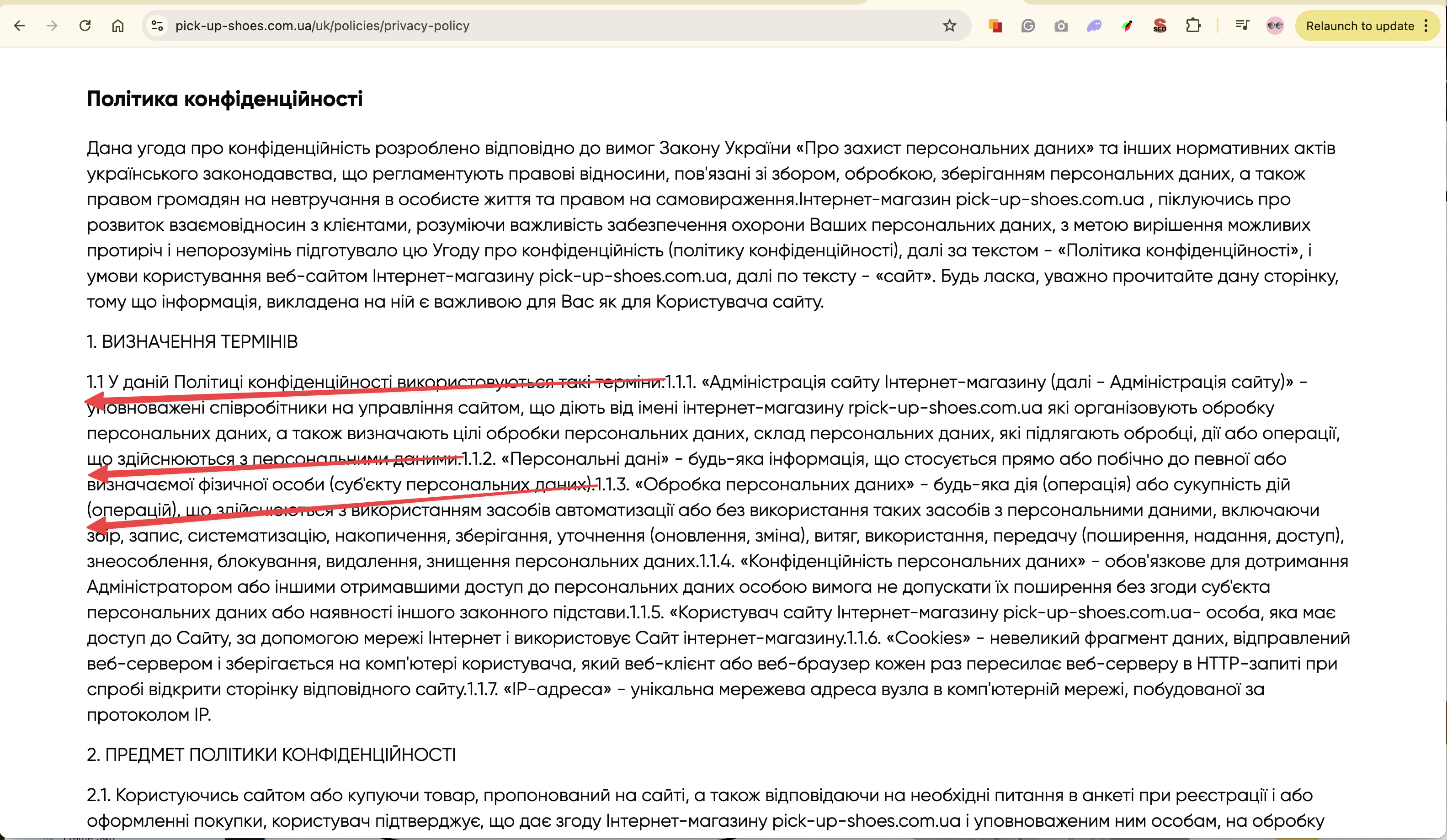Go to the browser home page
The height and width of the screenshot is (840, 1447).
pos(118,26)
